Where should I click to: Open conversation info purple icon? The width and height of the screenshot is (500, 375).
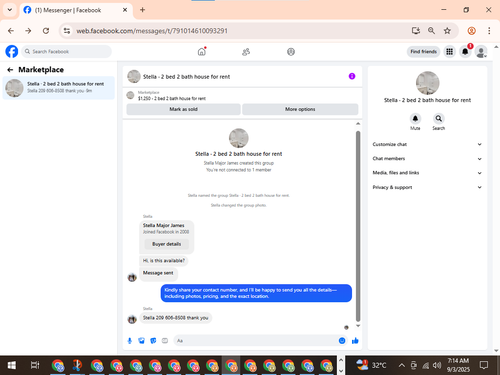pyautogui.click(x=352, y=76)
